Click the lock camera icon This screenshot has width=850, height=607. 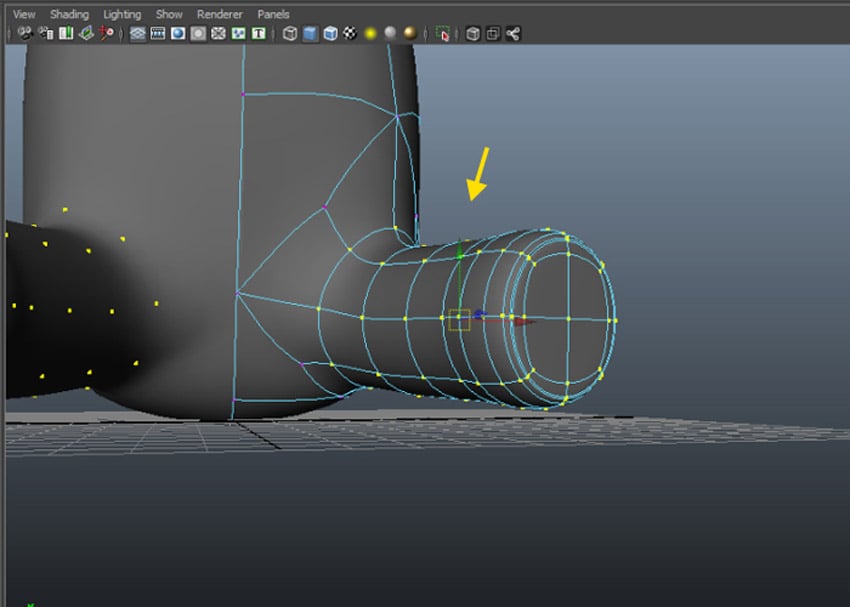tap(46, 33)
